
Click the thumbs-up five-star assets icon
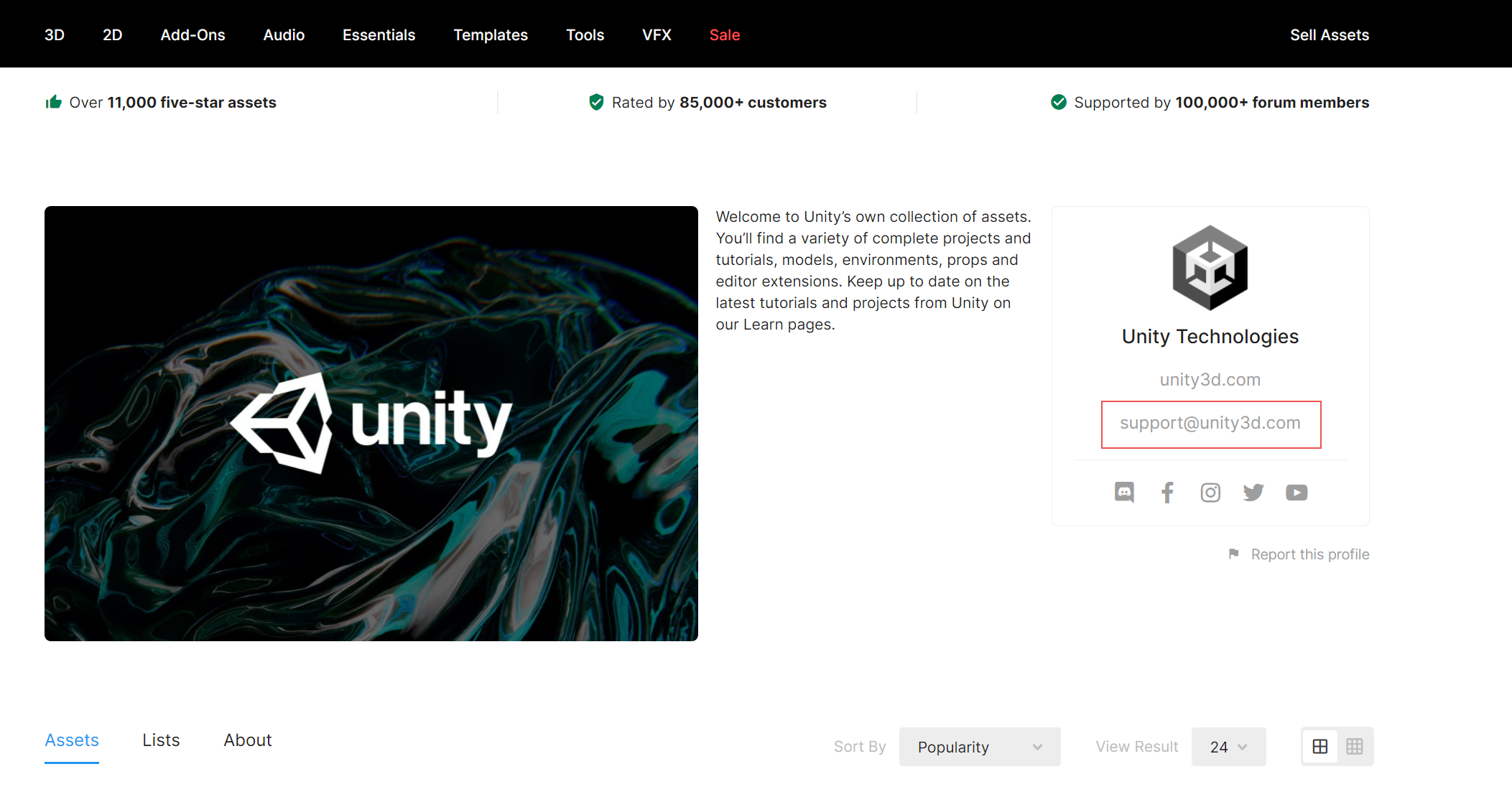pos(54,102)
